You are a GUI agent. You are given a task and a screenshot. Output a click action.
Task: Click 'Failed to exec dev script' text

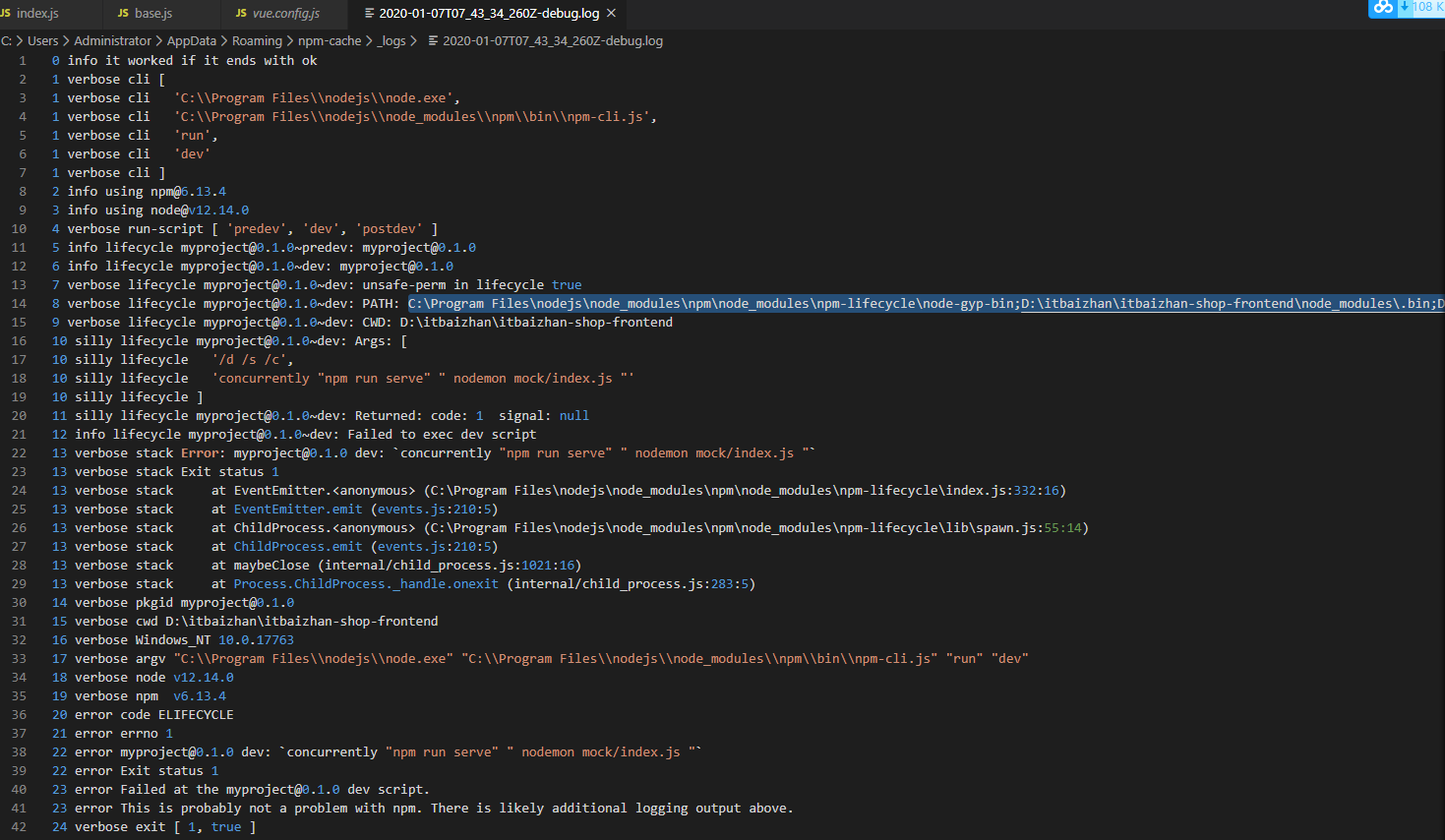[442, 435]
